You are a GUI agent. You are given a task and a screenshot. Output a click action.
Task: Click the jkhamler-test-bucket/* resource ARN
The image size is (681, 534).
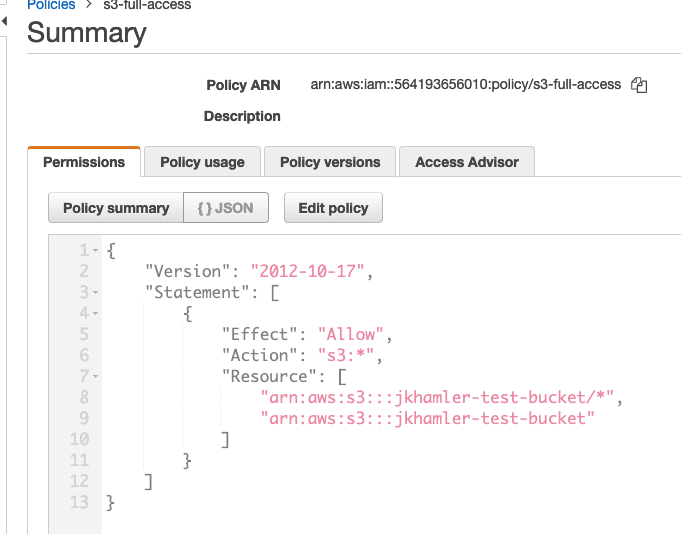tap(437, 398)
